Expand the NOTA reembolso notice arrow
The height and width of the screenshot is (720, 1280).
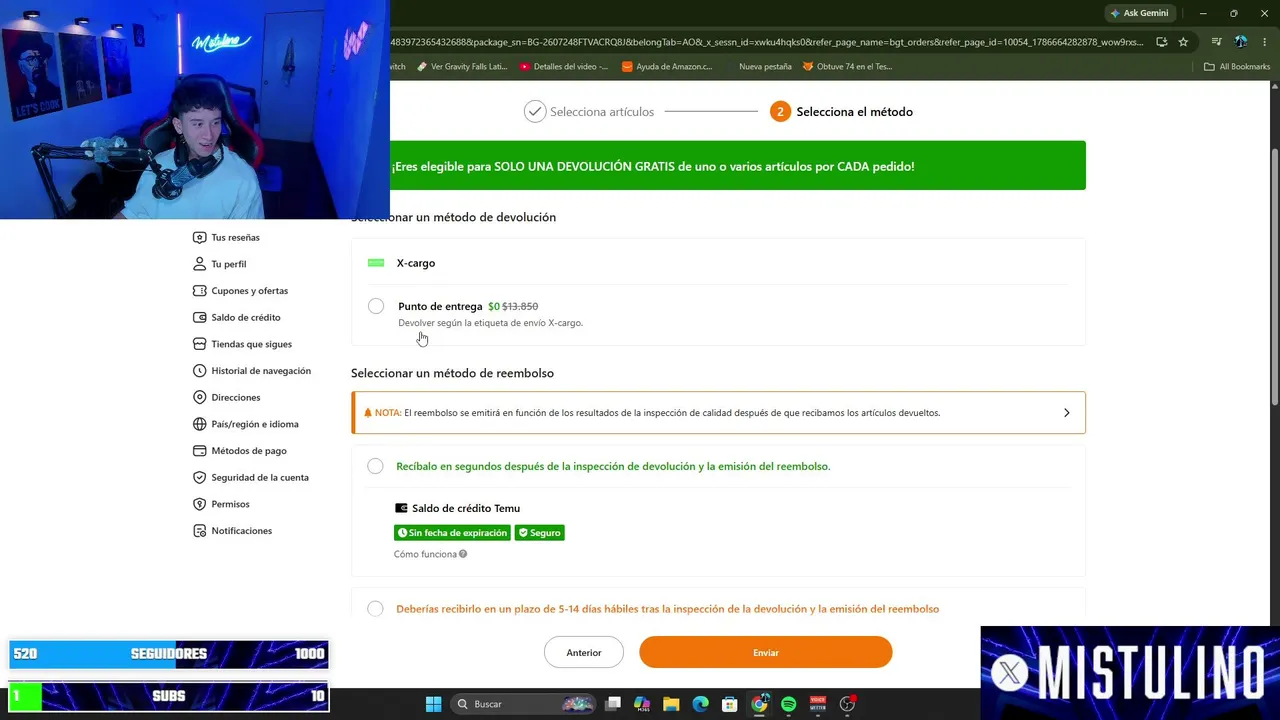[1066, 413]
